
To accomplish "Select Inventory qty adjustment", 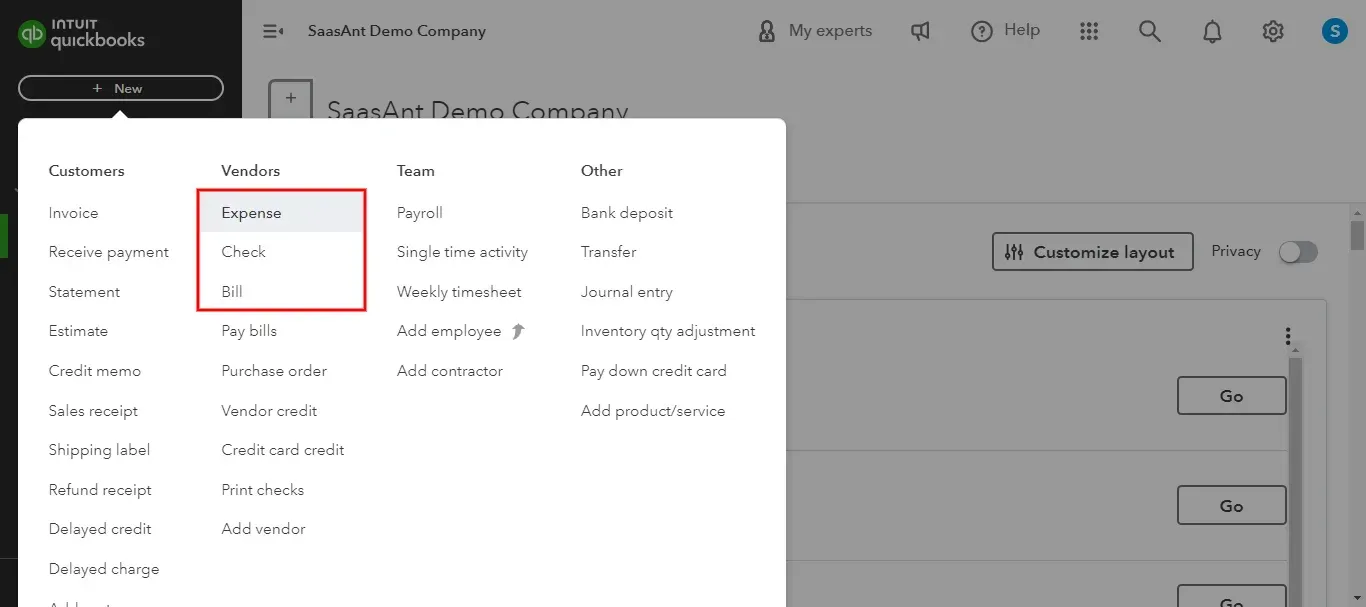I will 668,331.
